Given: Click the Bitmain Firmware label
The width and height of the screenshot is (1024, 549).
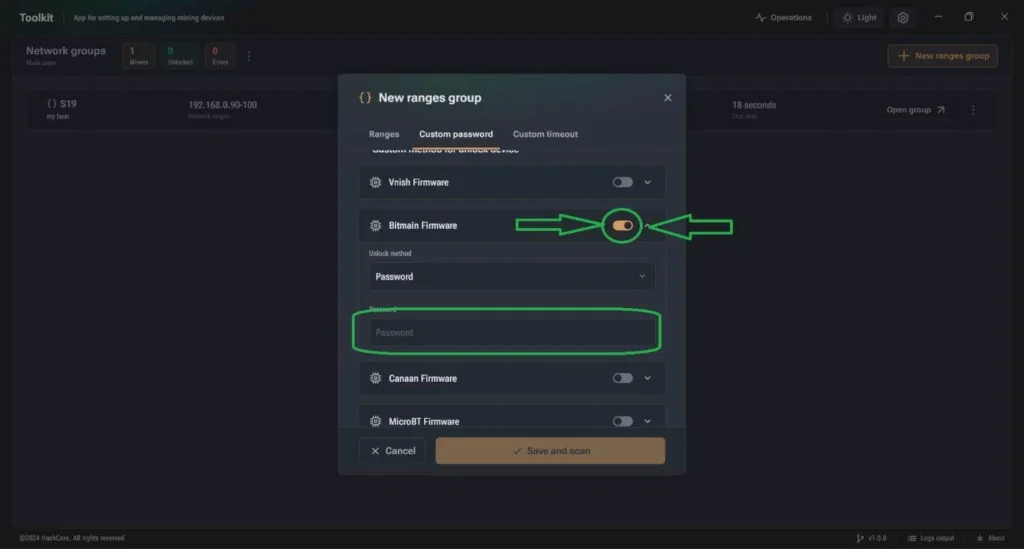Looking at the screenshot, I should 423,225.
